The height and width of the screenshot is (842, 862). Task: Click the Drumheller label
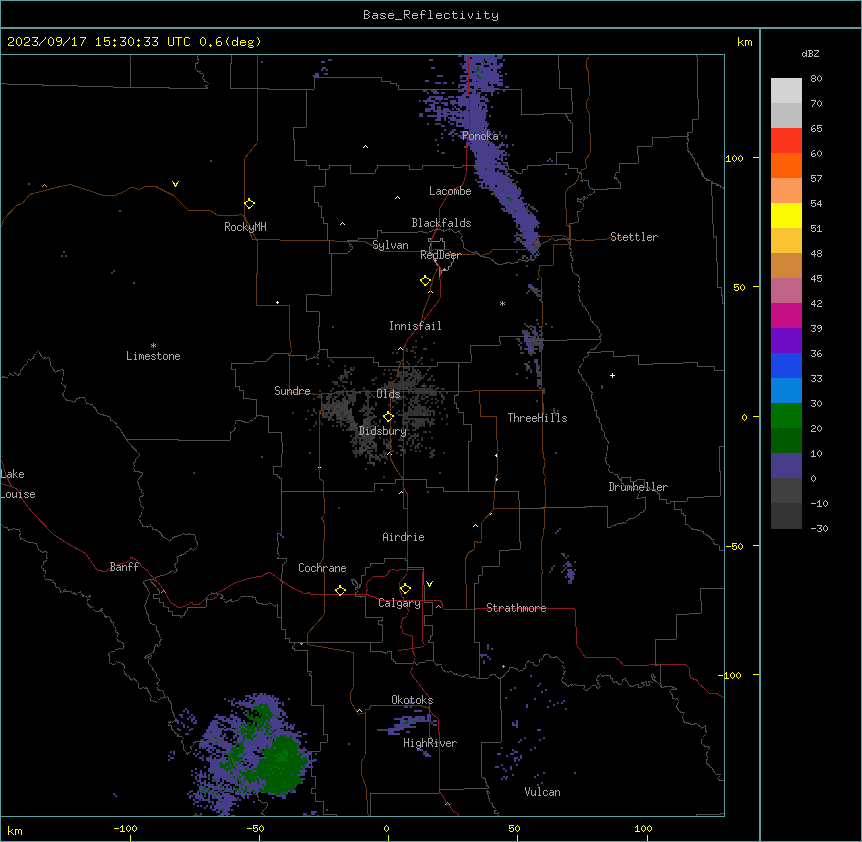[x=638, y=487]
